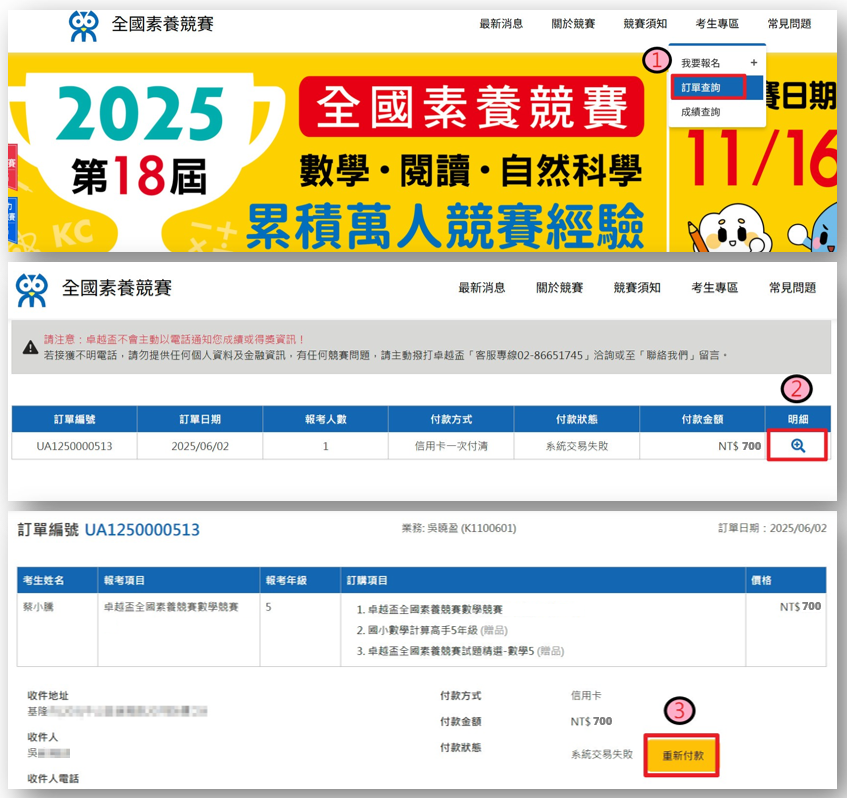
Task: Click the warning triangle icon in the notice
Action: [x=30, y=347]
